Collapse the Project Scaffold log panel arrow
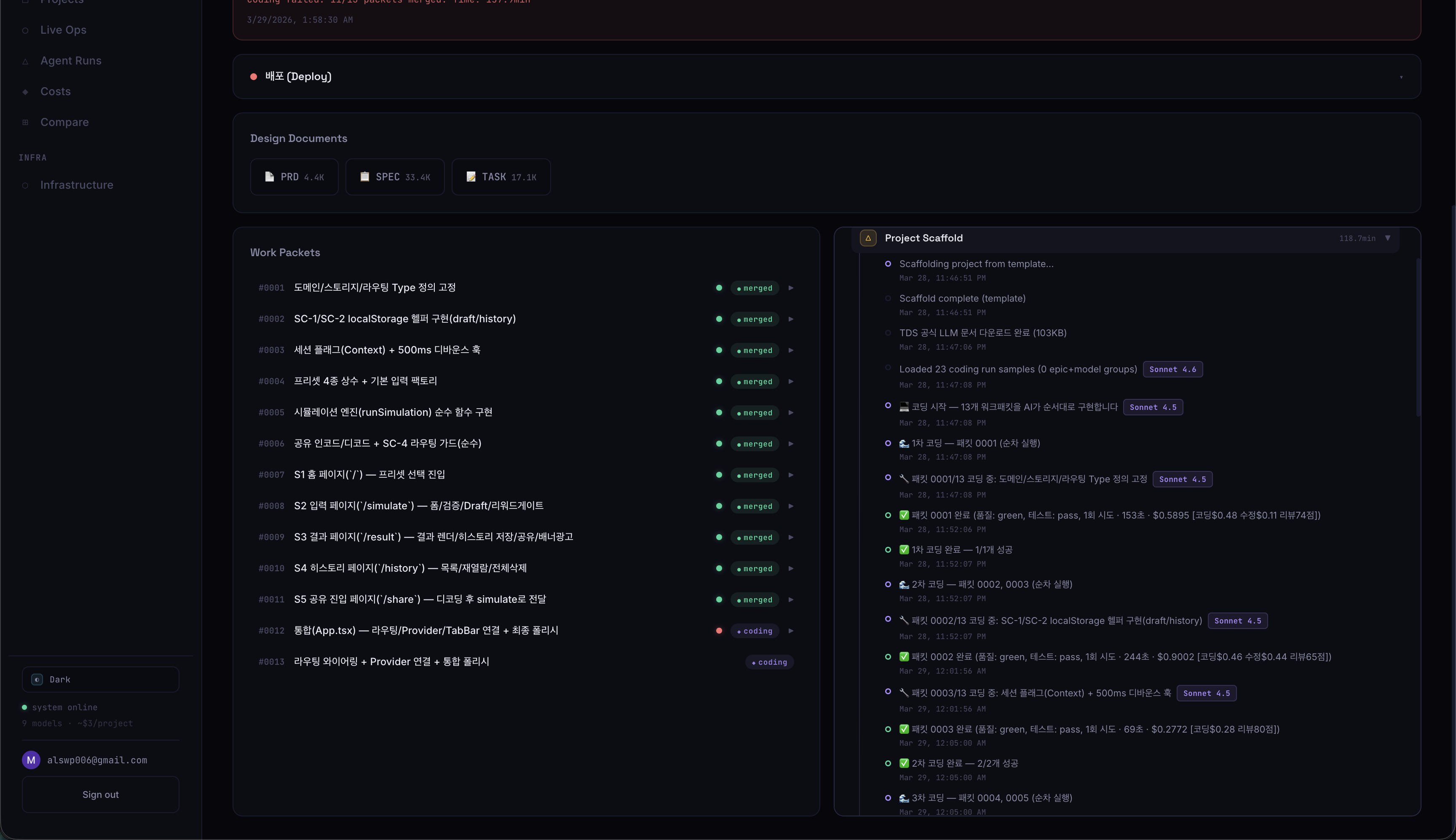This screenshot has height=840, width=1456. 1387,238
